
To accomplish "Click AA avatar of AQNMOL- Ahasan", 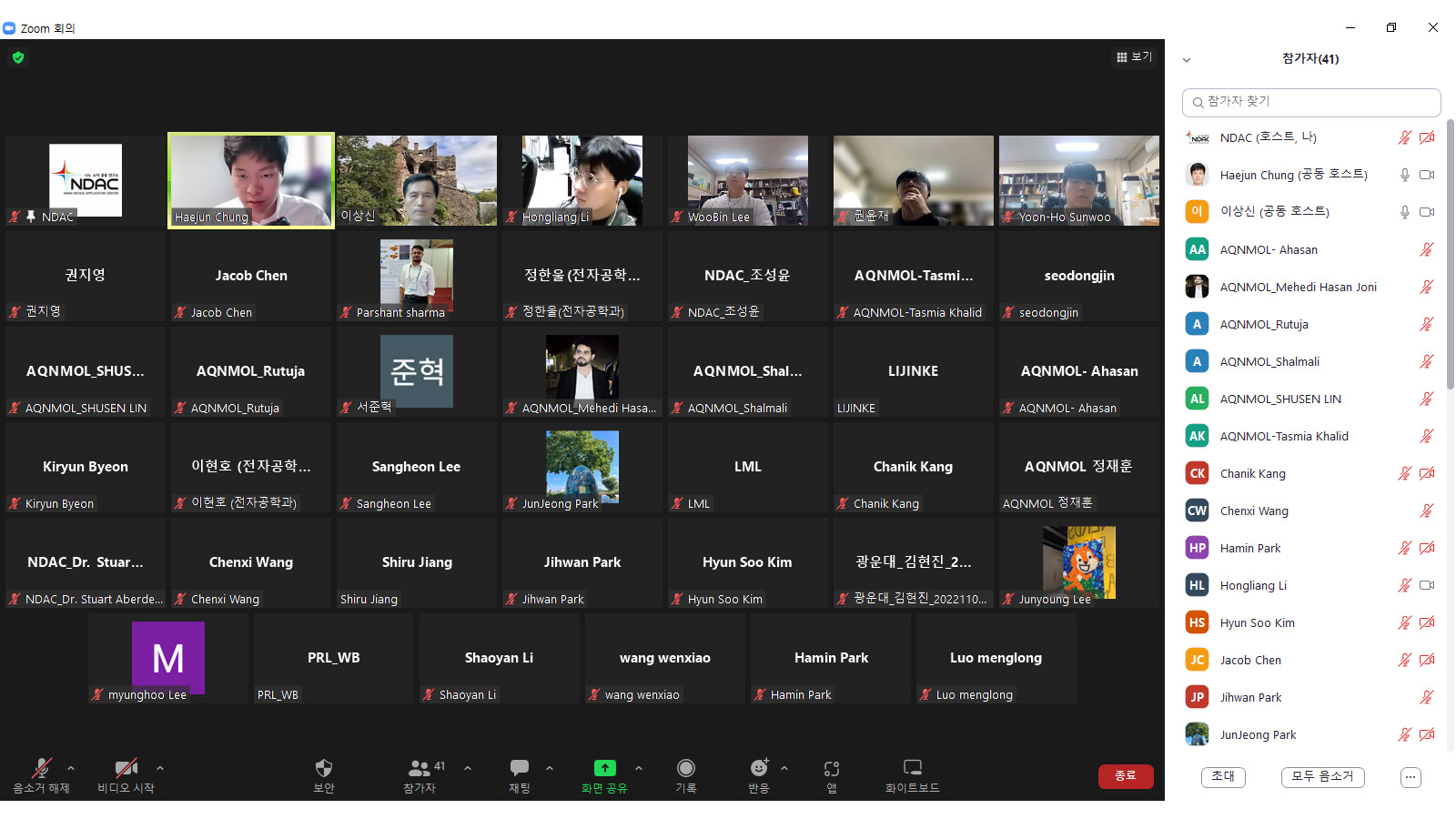I will 1198,249.
